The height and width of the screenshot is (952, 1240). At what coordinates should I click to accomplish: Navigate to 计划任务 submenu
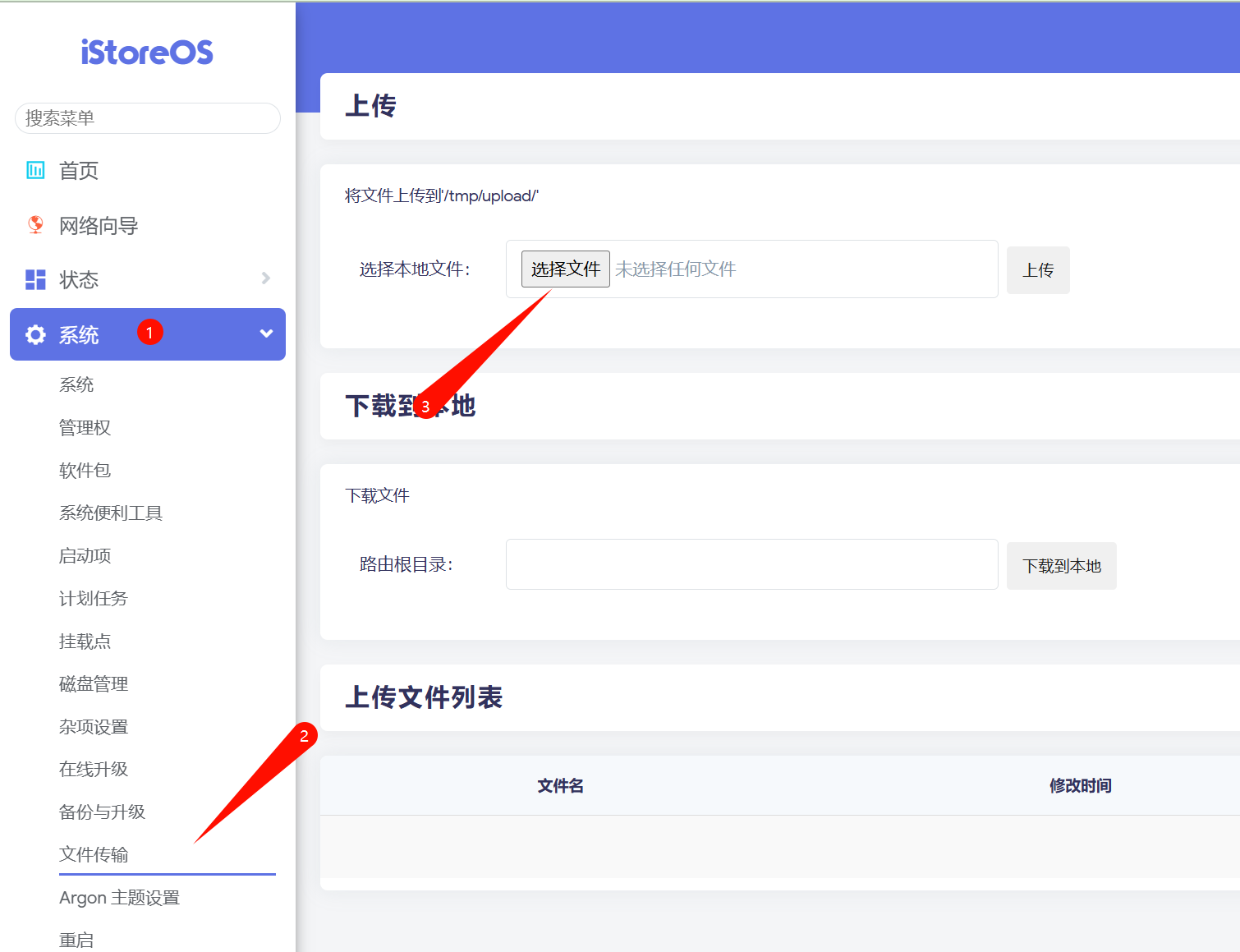pyautogui.click(x=94, y=599)
